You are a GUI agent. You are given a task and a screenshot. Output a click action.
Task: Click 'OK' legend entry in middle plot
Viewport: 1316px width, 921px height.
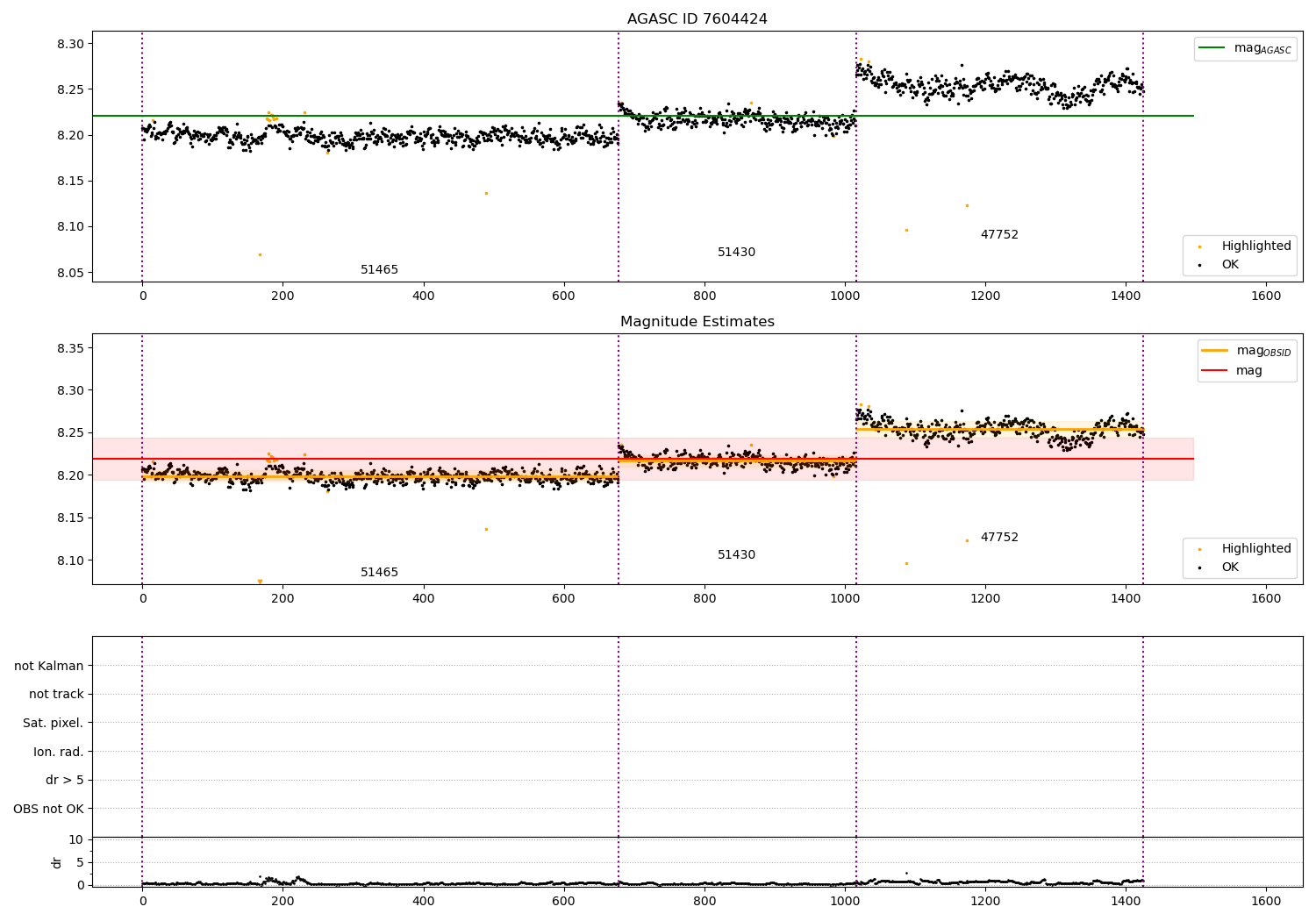tap(1219, 568)
